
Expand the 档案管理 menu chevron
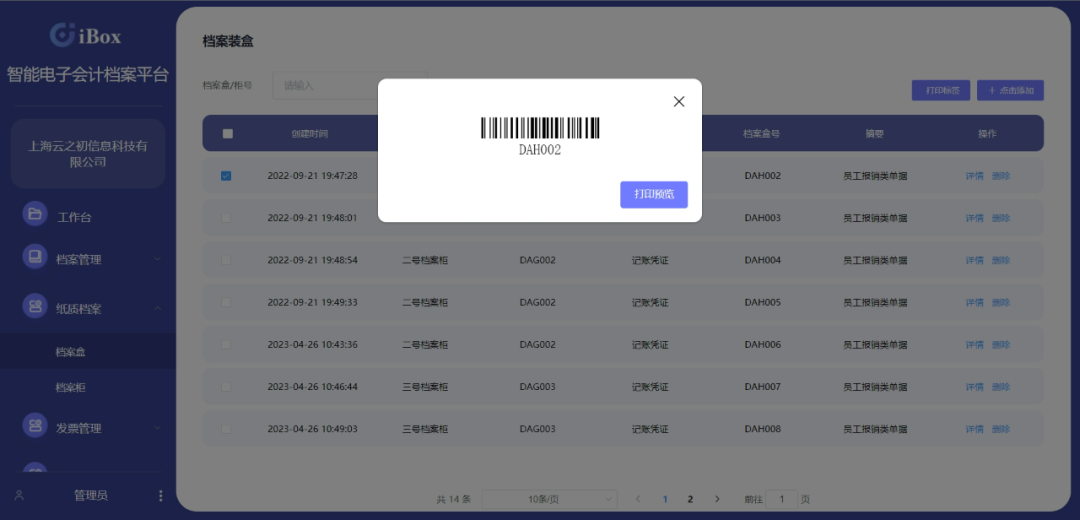pyautogui.click(x=158, y=259)
